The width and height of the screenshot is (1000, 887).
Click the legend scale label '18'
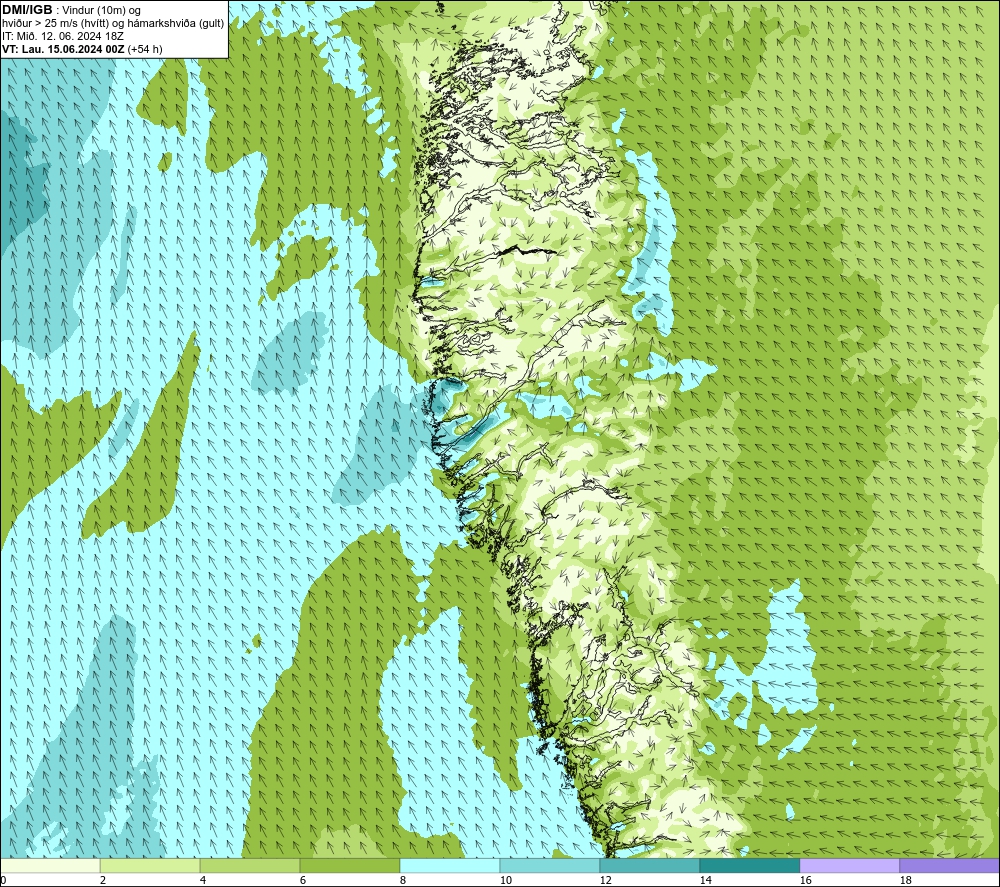click(905, 881)
